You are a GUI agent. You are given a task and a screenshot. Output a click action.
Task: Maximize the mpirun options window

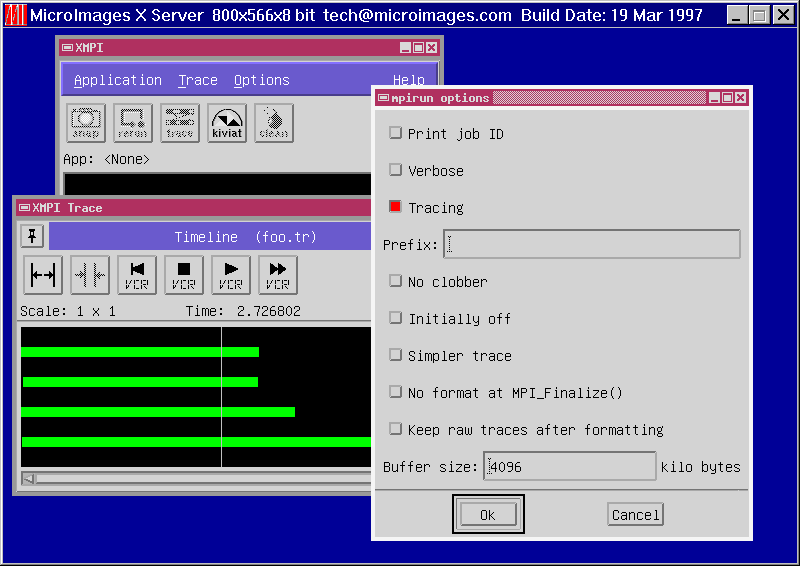(728, 97)
